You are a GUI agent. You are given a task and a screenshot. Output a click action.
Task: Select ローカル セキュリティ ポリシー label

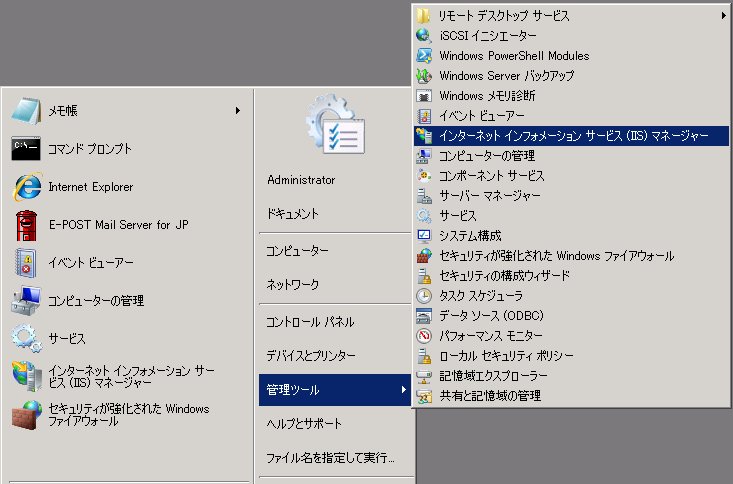click(506, 356)
